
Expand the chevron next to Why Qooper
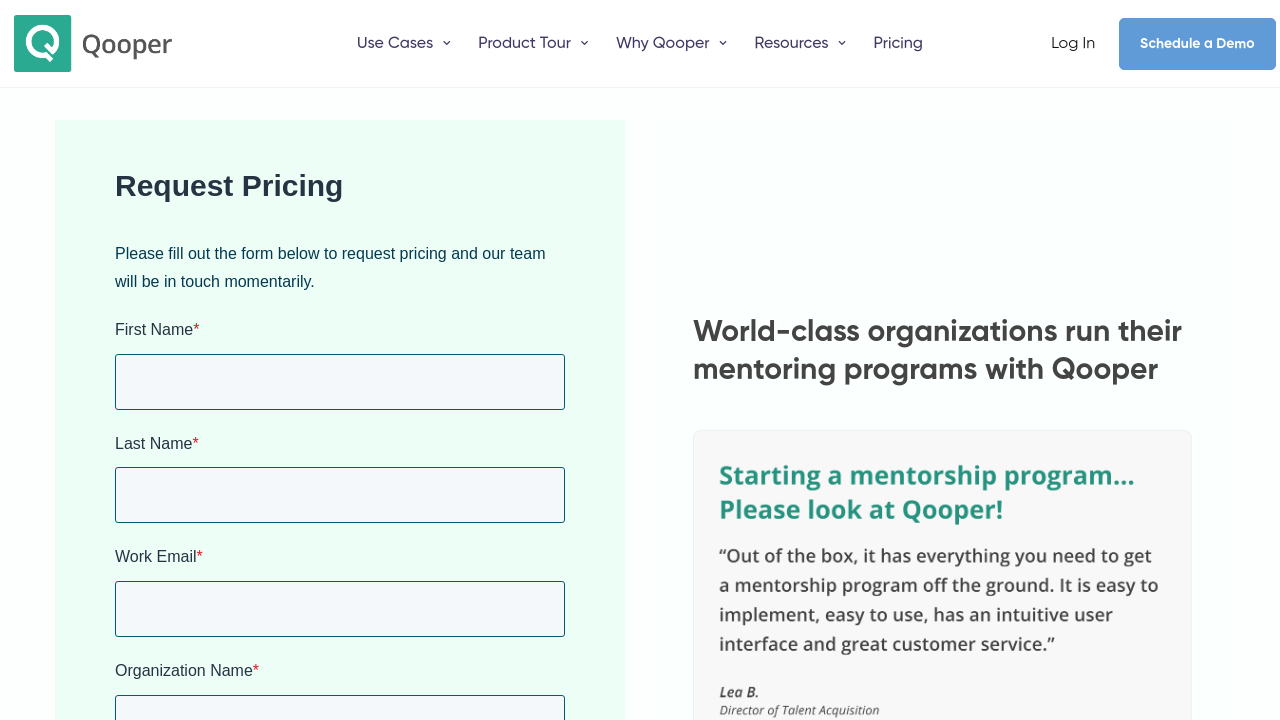click(723, 44)
